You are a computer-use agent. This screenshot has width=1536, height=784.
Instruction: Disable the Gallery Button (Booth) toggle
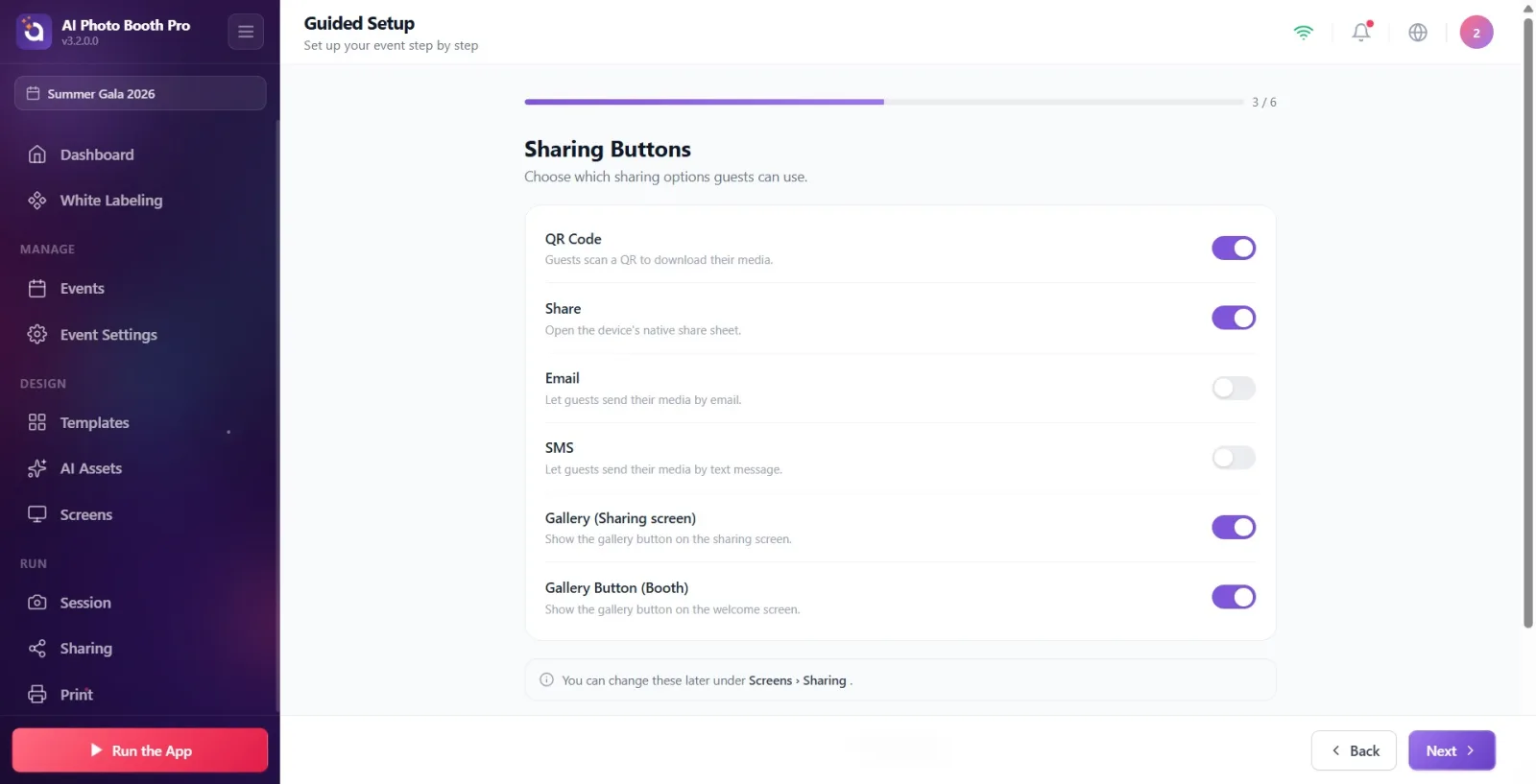click(1234, 597)
